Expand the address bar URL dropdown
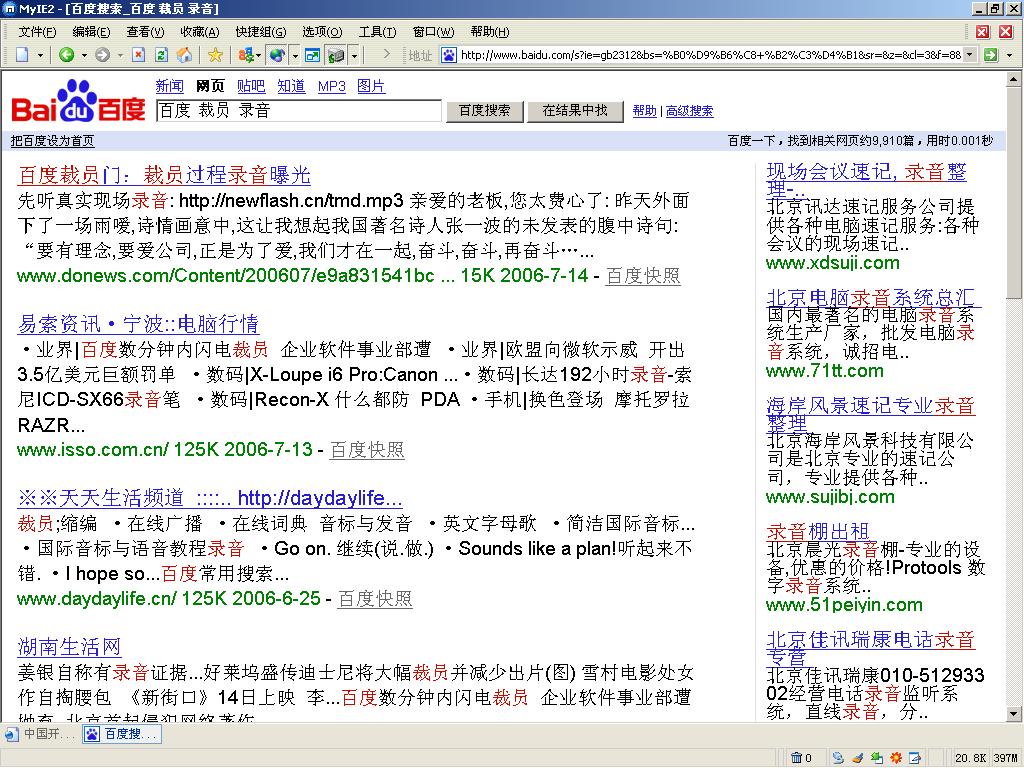The image size is (1024, 768). point(970,55)
